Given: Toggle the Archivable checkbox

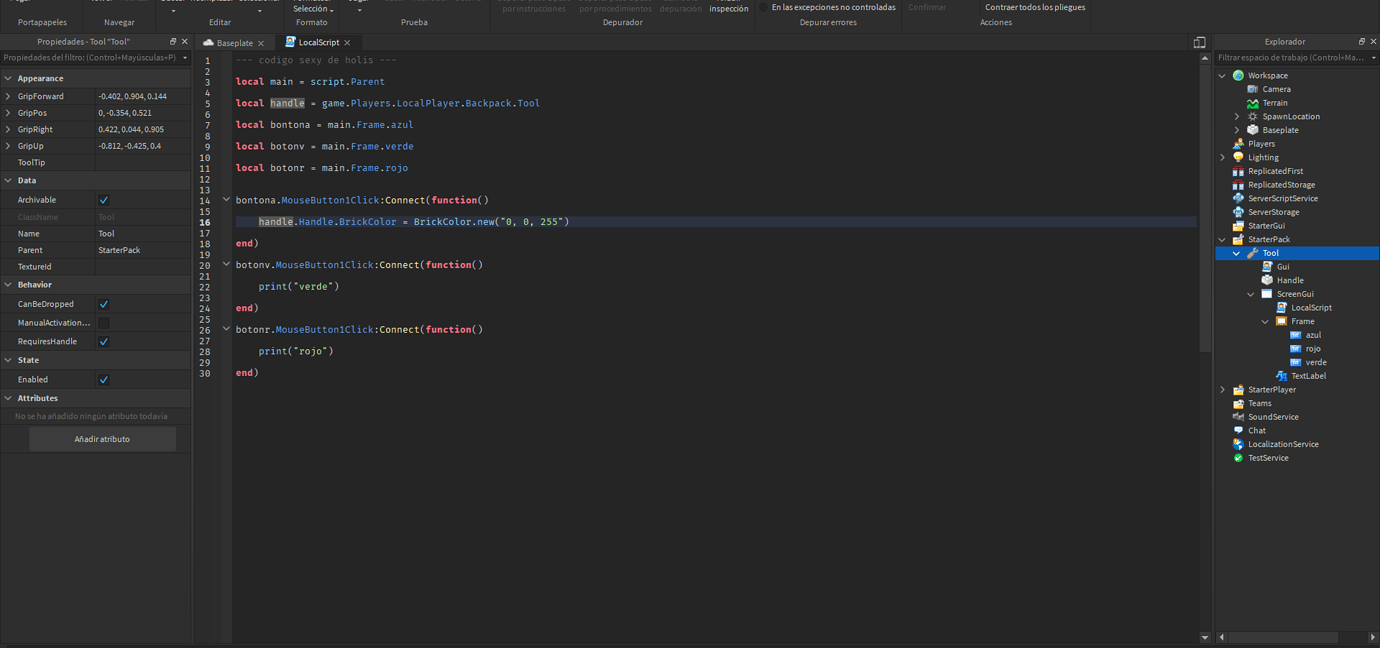Looking at the screenshot, I should 104,200.
